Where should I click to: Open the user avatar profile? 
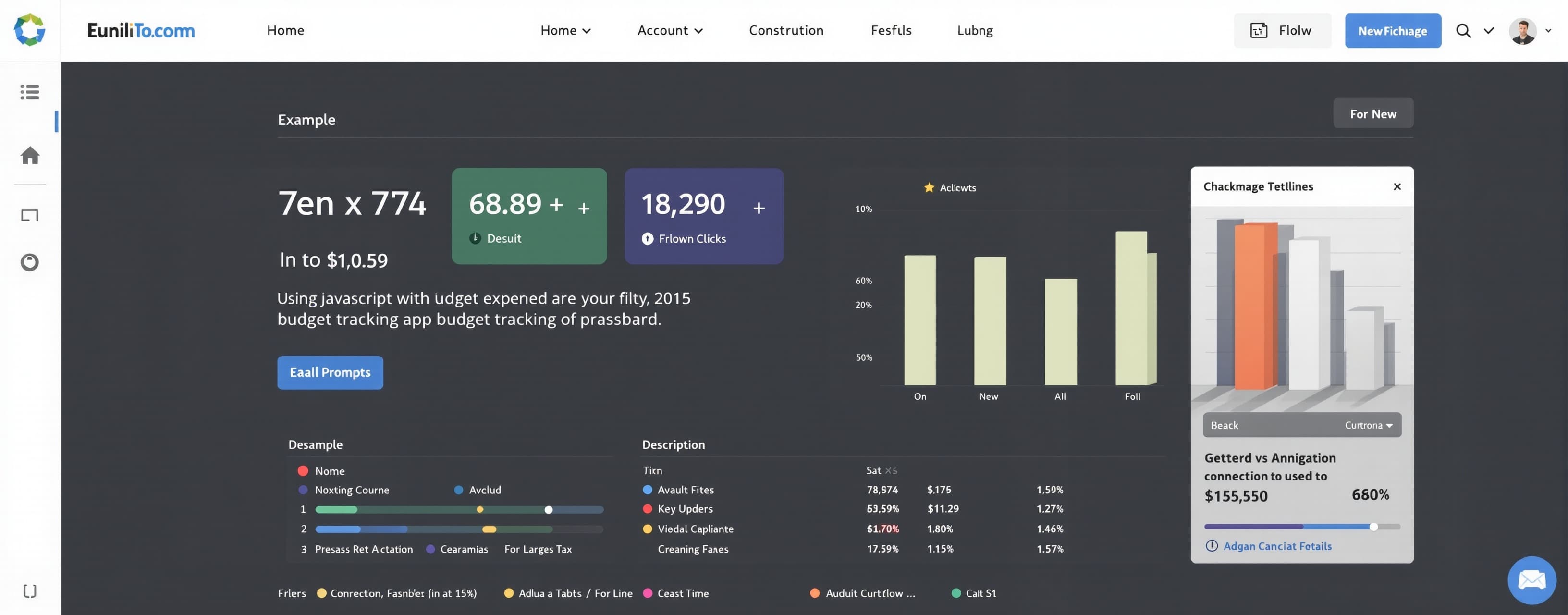tap(1523, 30)
